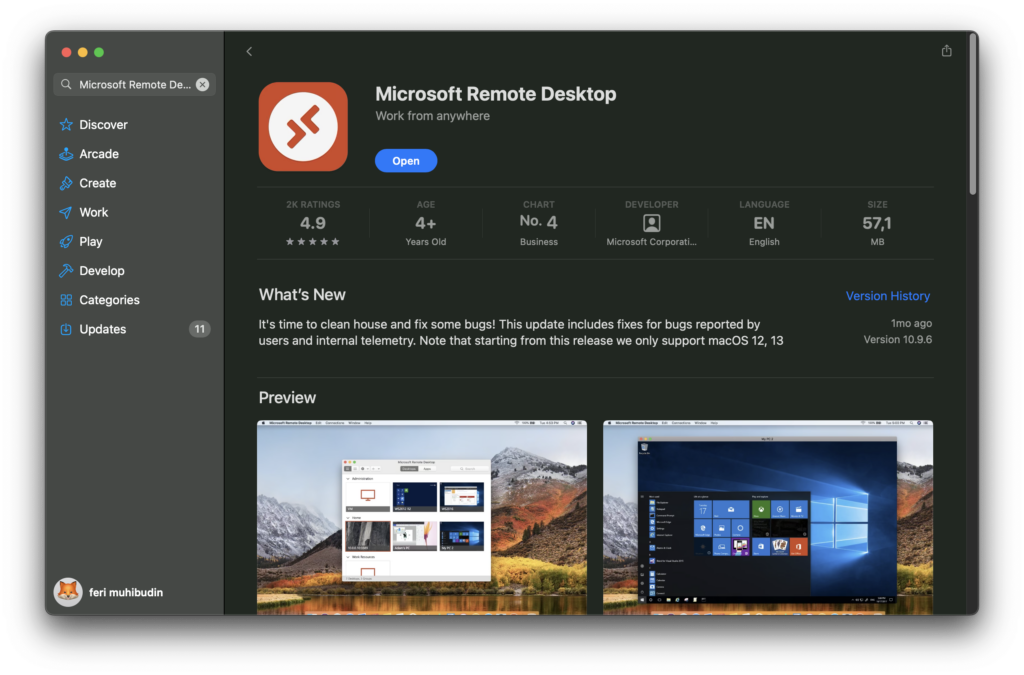Viewport: 1024px width, 675px height.
Task: Click the Microsoft Remote Desktop title
Action: coord(496,94)
